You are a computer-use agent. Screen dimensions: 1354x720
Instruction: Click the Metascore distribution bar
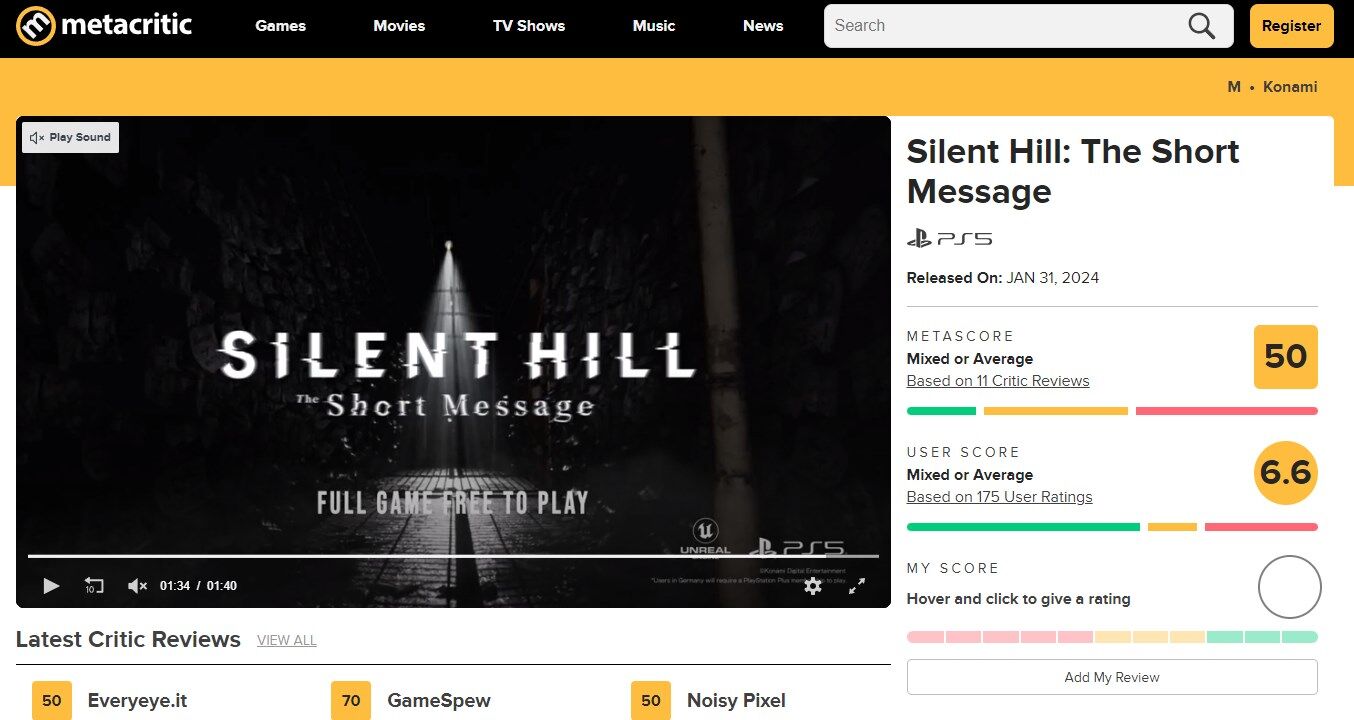[x=1112, y=411]
